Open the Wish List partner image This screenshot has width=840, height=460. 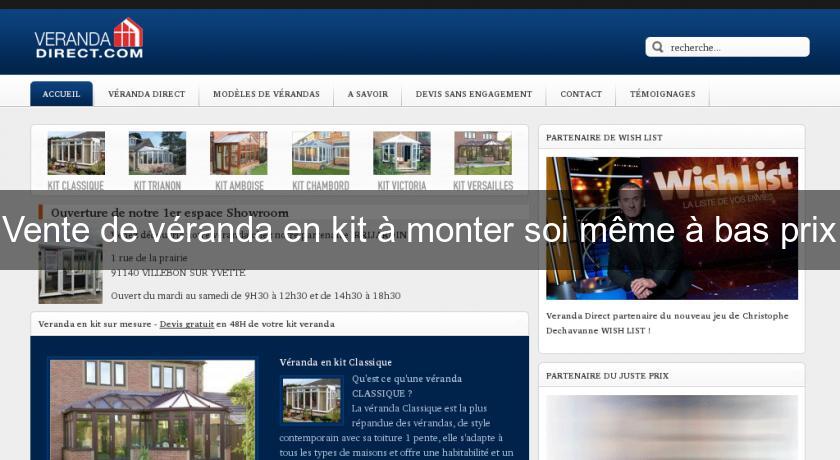point(672,228)
